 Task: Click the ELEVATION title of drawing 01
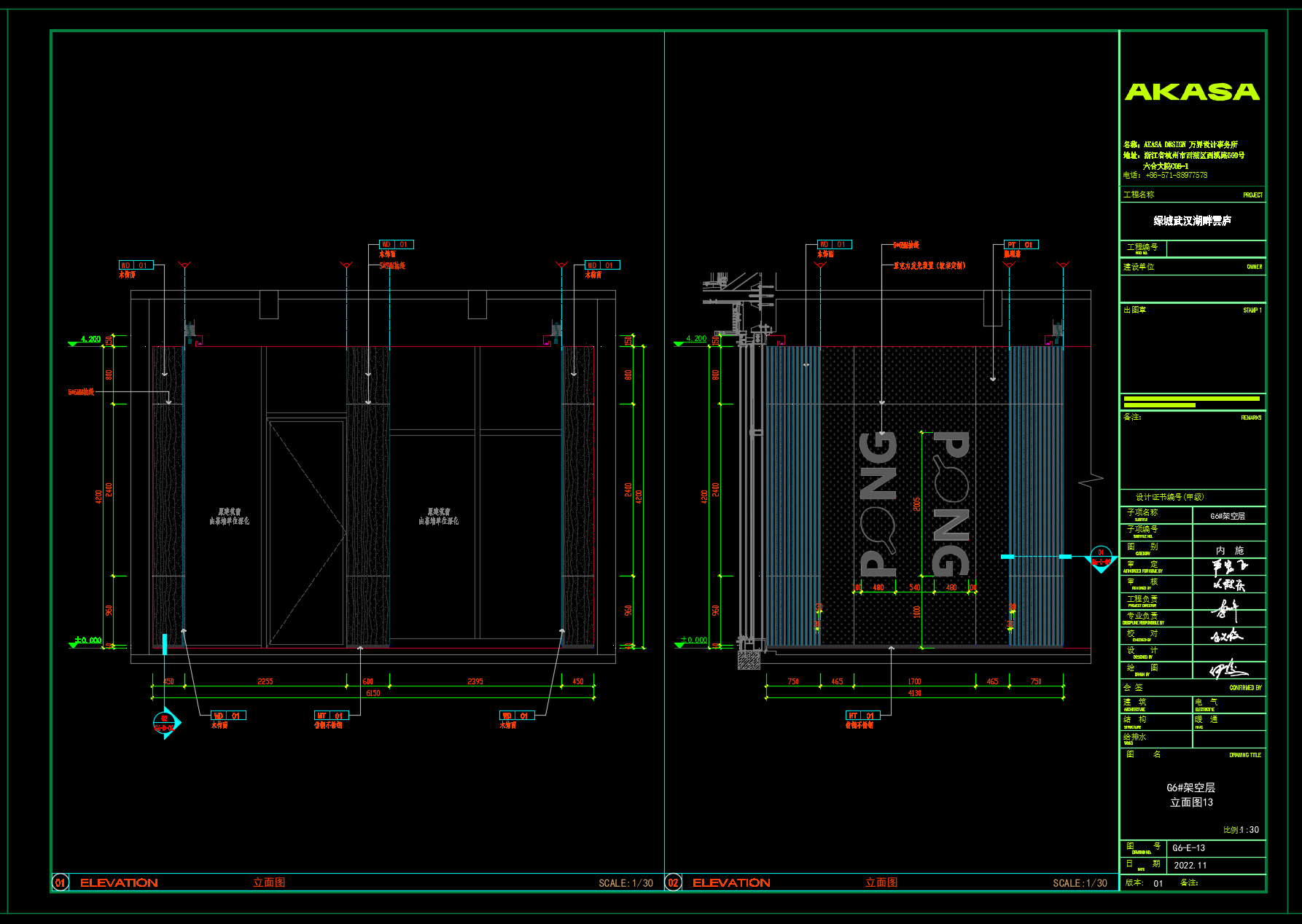[x=119, y=882]
